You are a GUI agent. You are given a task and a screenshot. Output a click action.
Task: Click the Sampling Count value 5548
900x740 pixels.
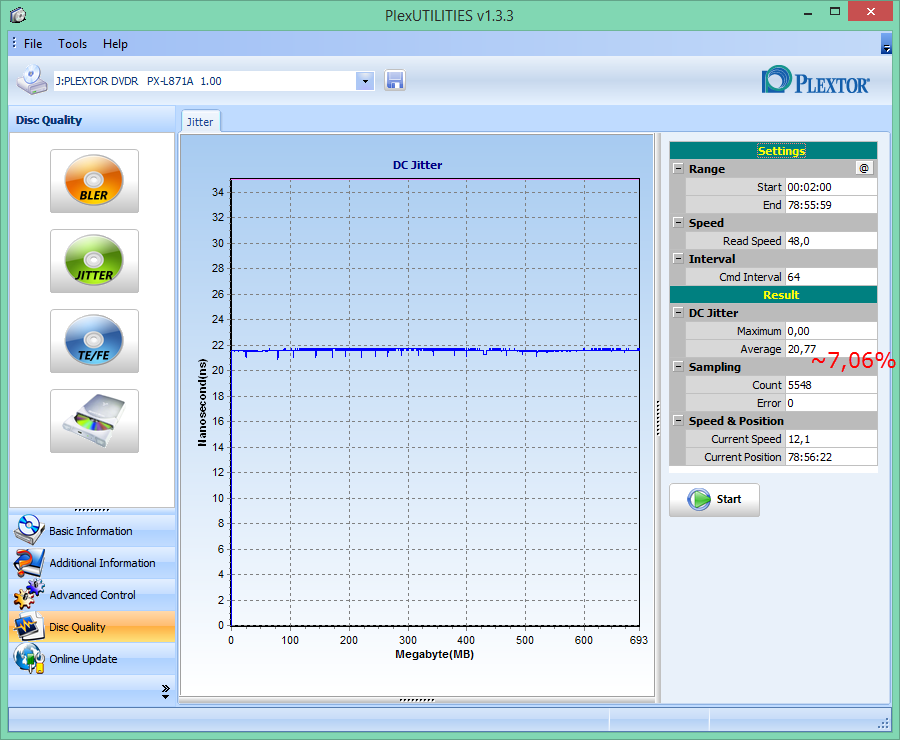pyautogui.click(x=831, y=385)
